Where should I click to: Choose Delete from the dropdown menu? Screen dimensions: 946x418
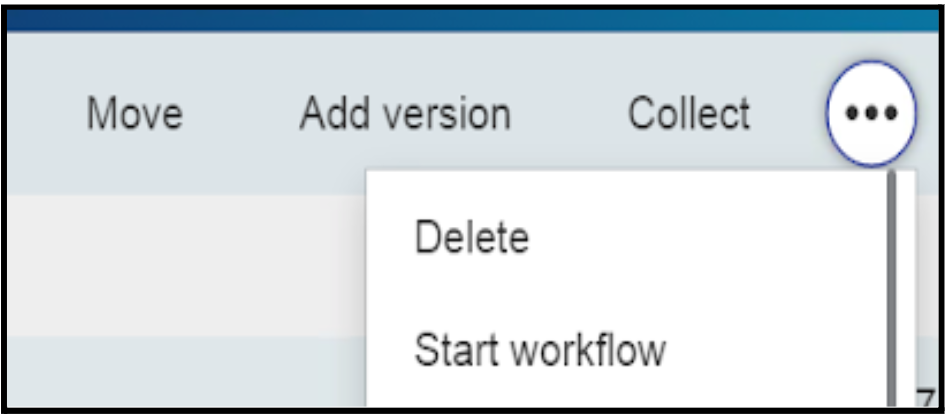pos(471,239)
